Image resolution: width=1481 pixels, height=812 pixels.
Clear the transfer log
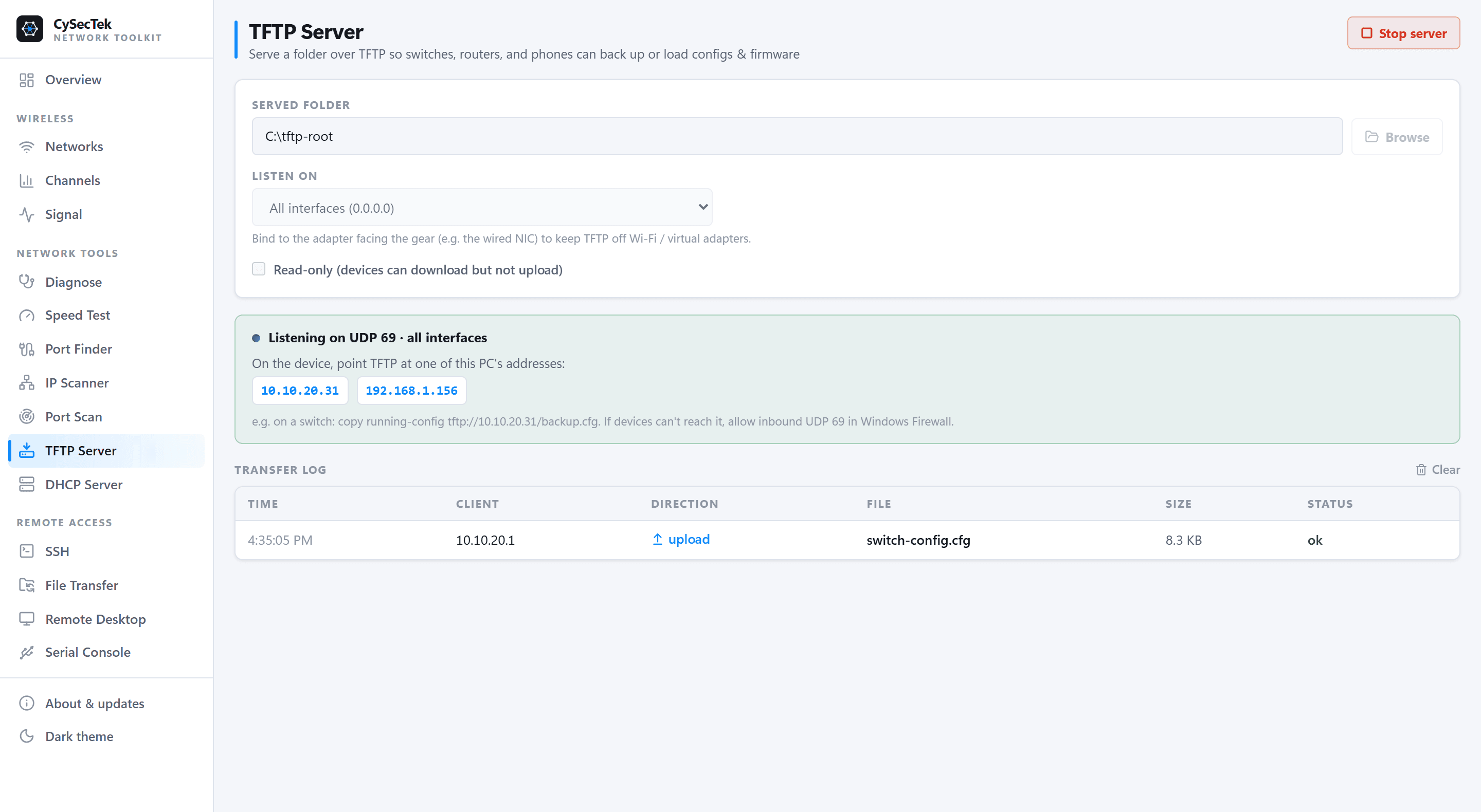(1437, 470)
